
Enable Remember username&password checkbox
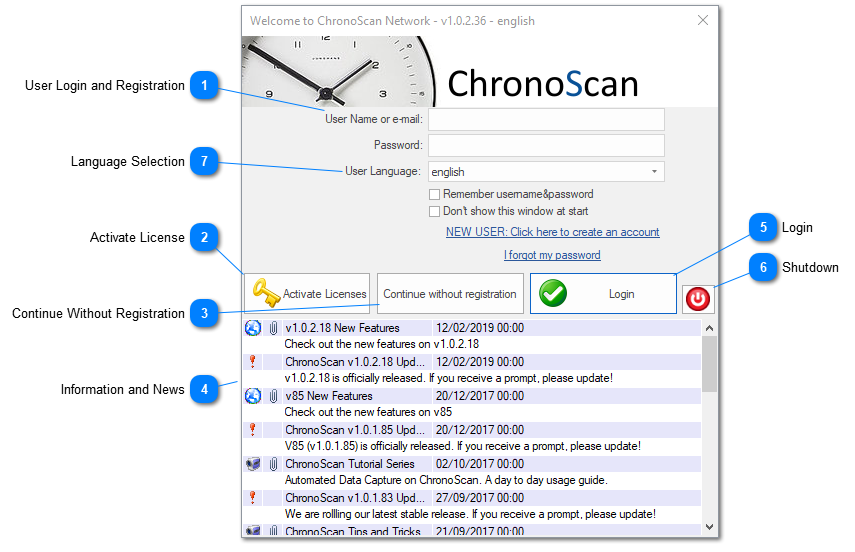435,194
